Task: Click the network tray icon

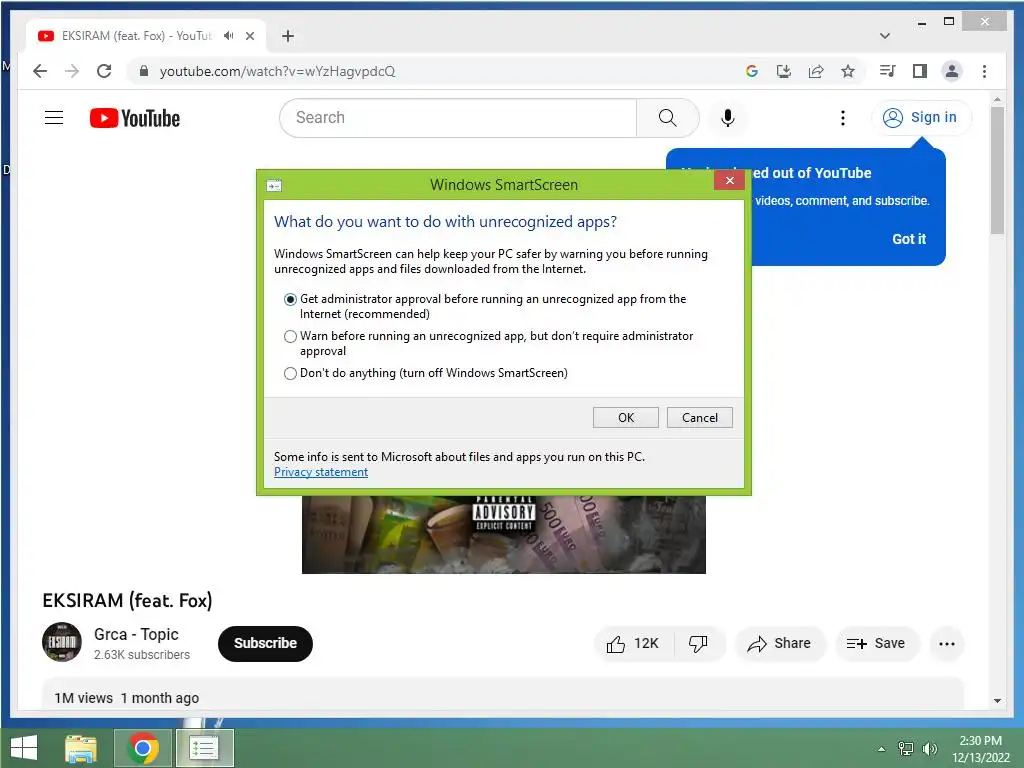Action: click(906, 749)
